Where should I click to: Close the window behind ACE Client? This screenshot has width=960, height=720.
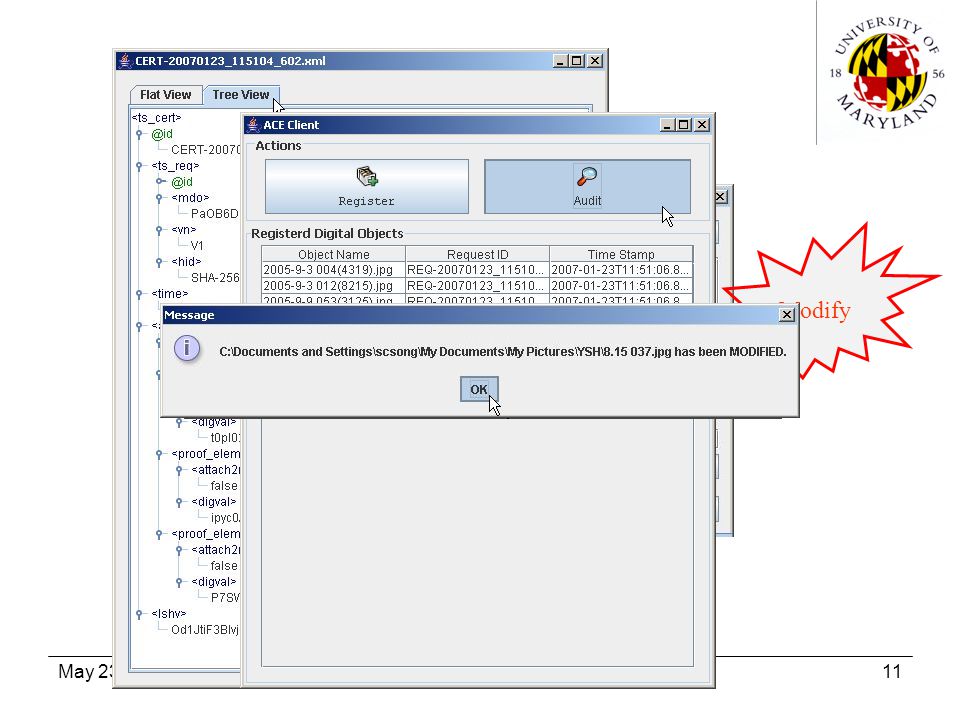click(x=721, y=197)
